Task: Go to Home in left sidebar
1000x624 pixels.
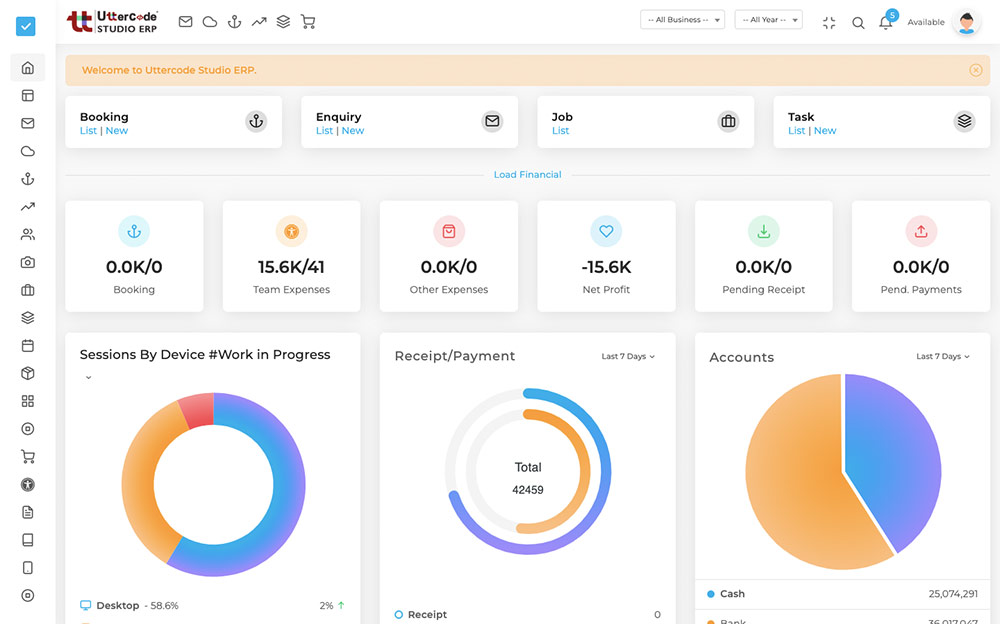Action: coord(28,68)
